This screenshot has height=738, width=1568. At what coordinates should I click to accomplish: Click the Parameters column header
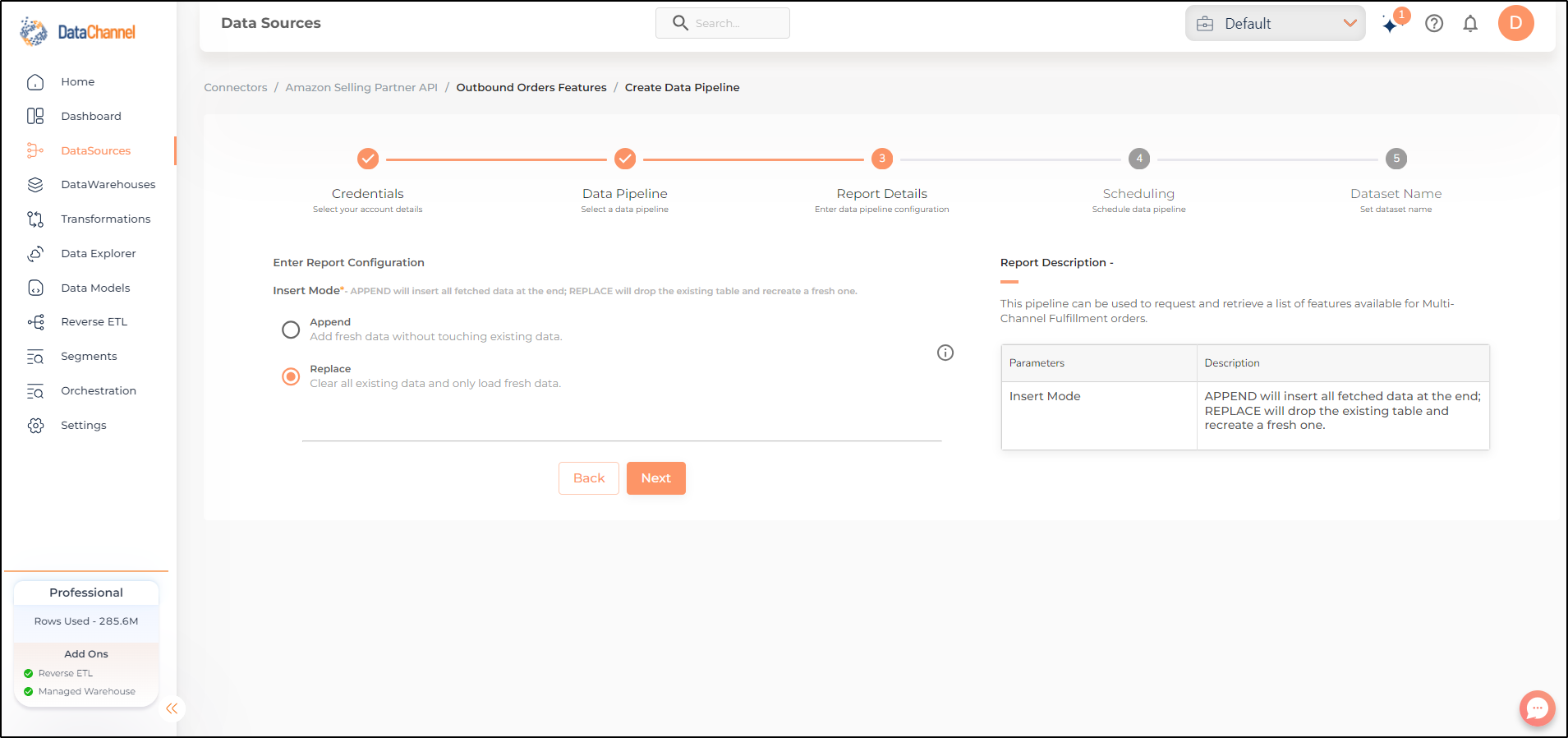tap(1099, 363)
